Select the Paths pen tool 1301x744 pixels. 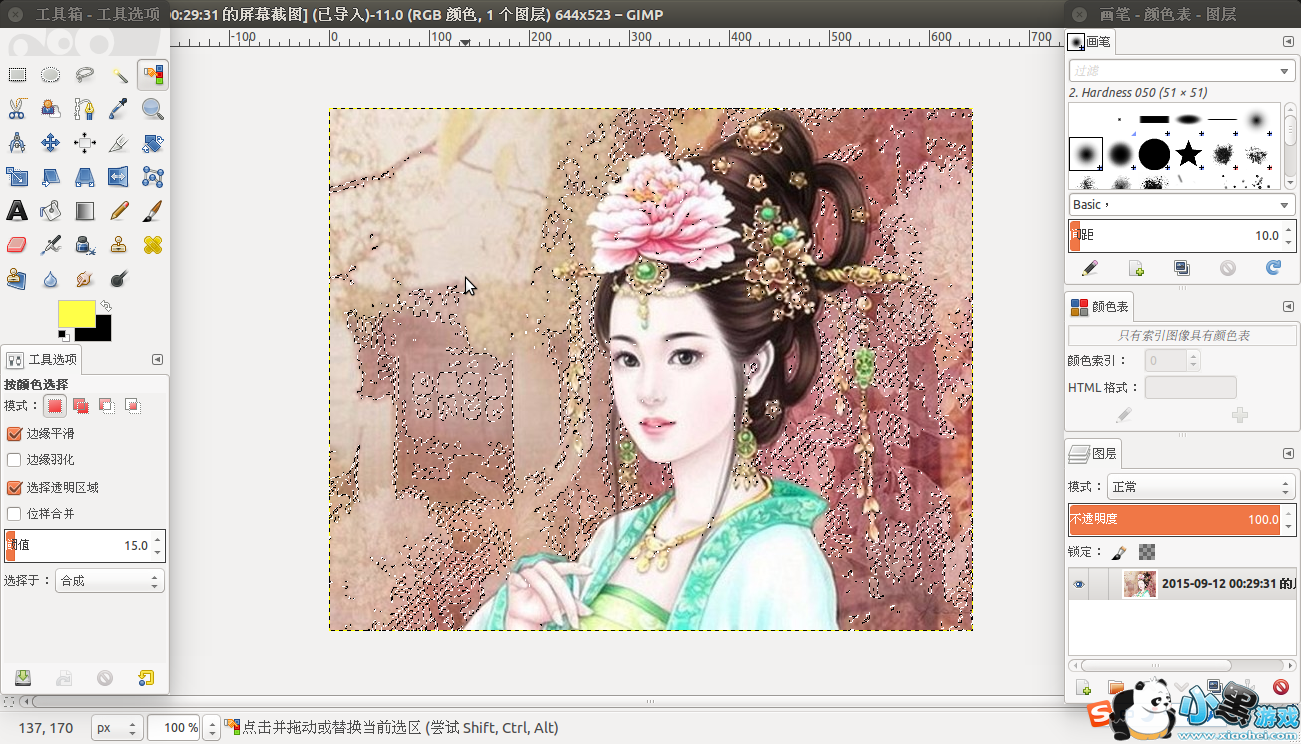click(x=85, y=109)
